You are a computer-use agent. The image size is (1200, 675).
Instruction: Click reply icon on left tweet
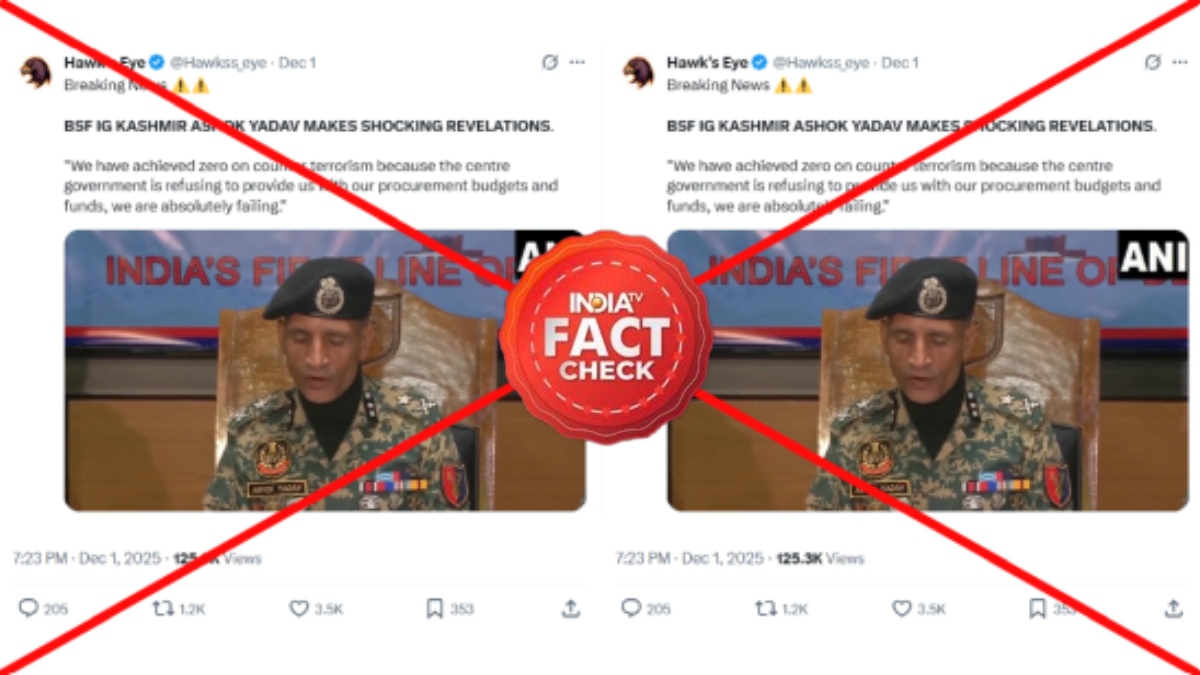click(29, 607)
